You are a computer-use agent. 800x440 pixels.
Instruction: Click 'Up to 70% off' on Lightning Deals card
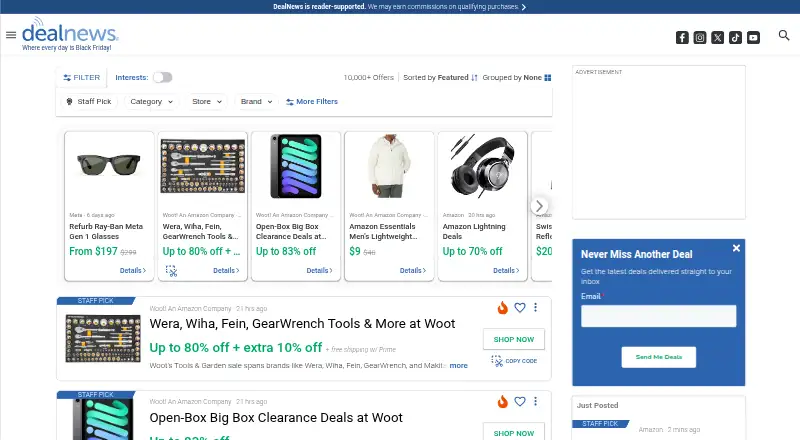point(472,251)
